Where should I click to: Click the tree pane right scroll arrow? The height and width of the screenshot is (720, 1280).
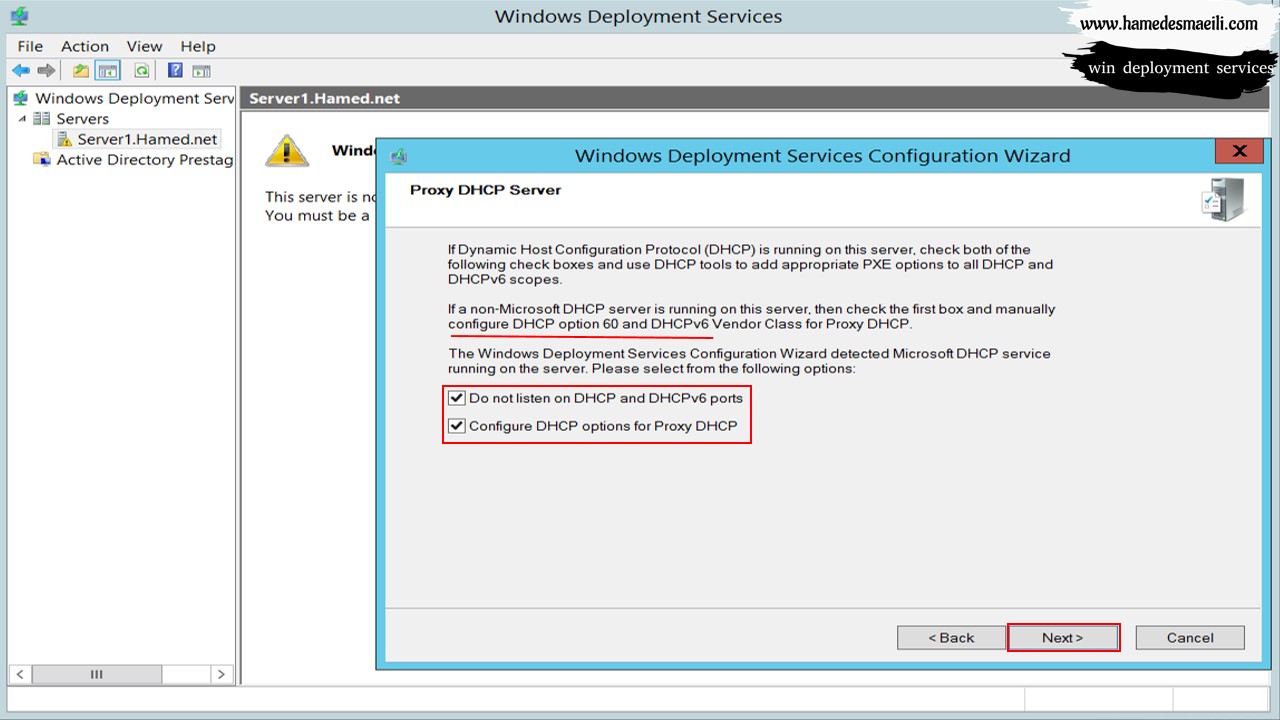[x=222, y=675]
